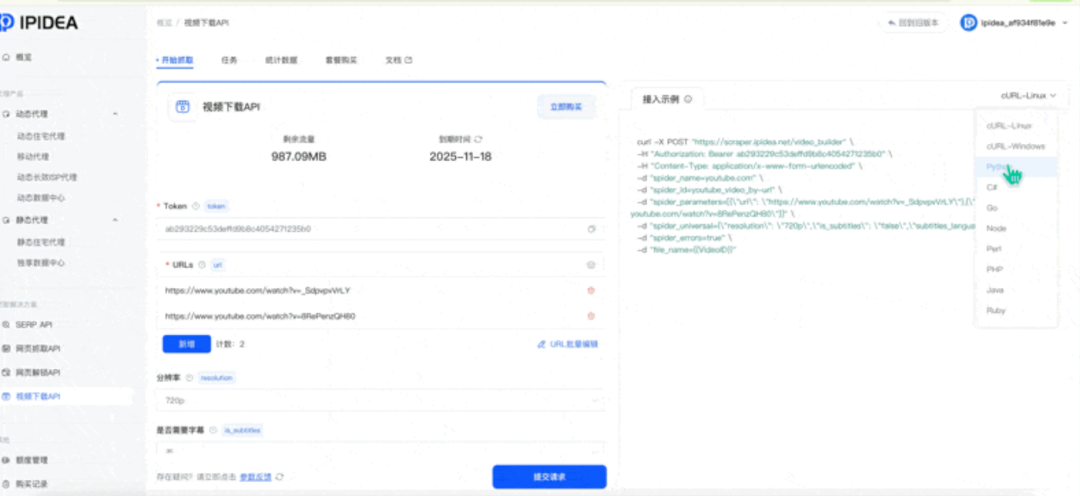Click the URL field ending _SdpvpvVrLY
The height and width of the screenshot is (496, 1080).
tap(371, 290)
